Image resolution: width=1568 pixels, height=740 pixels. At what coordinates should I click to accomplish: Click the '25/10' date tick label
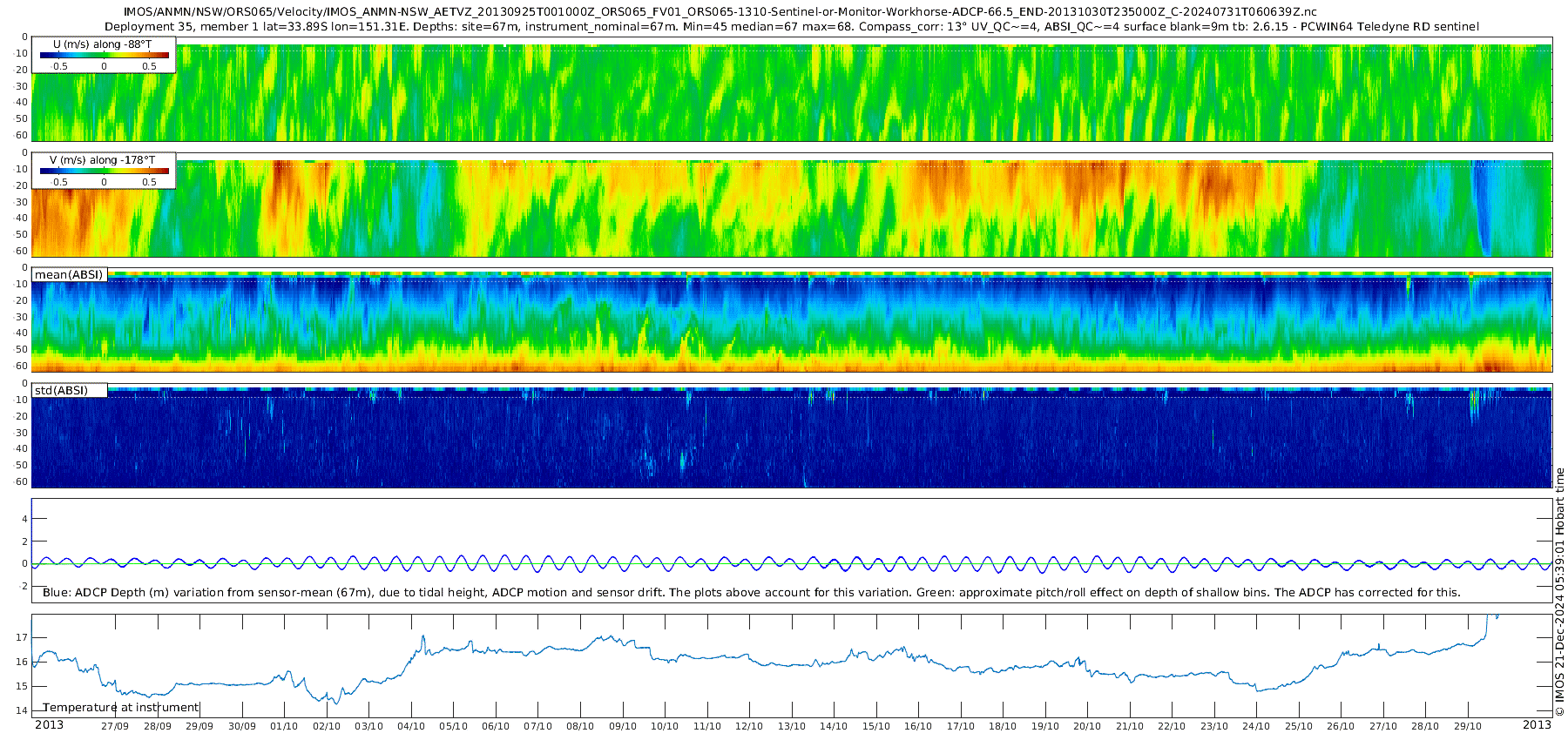click(1299, 726)
